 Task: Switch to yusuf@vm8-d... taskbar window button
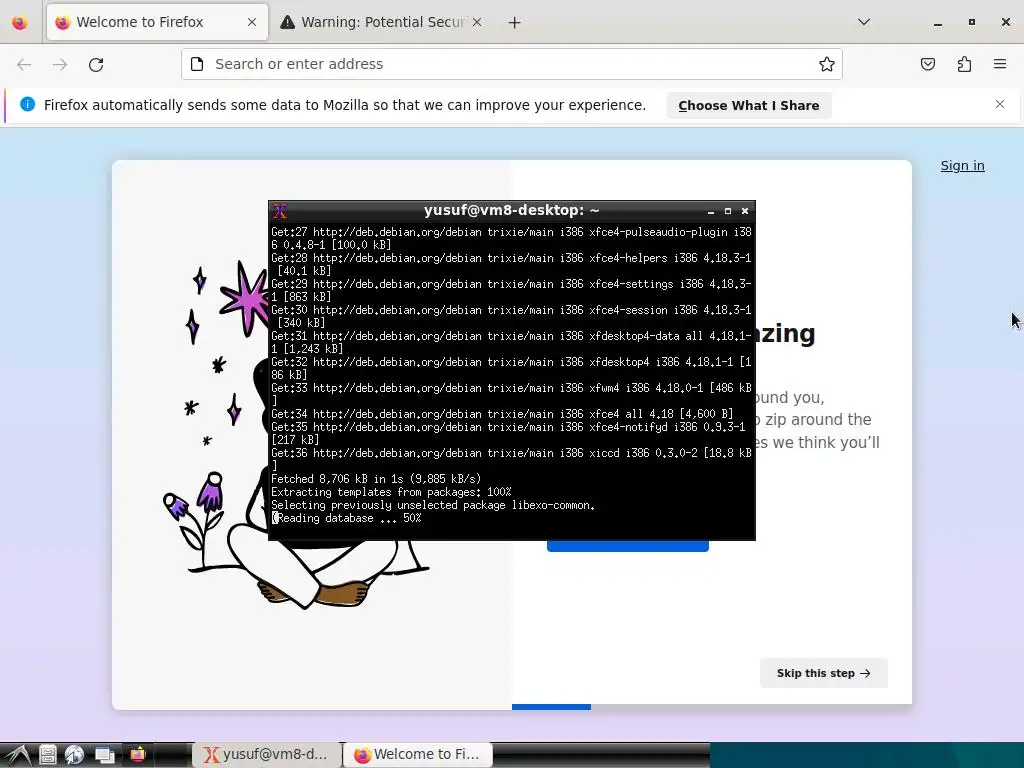coord(266,754)
